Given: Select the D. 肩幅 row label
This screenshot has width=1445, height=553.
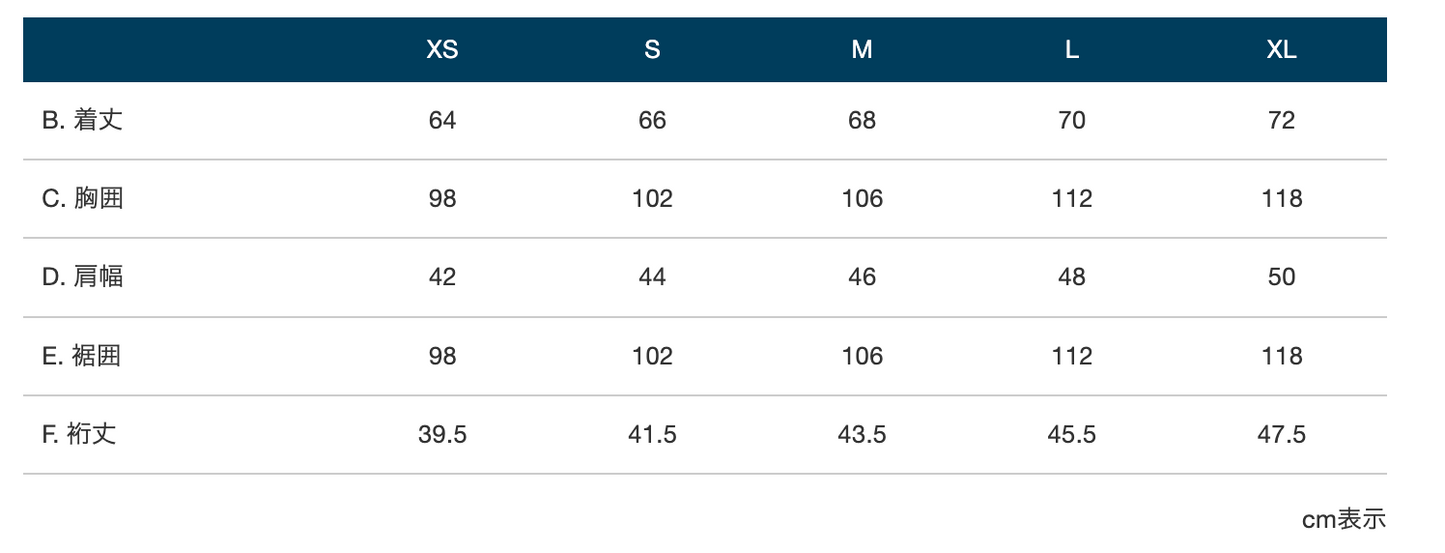Looking at the screenshot, I should pyautogui.click(x=82, y=277).
